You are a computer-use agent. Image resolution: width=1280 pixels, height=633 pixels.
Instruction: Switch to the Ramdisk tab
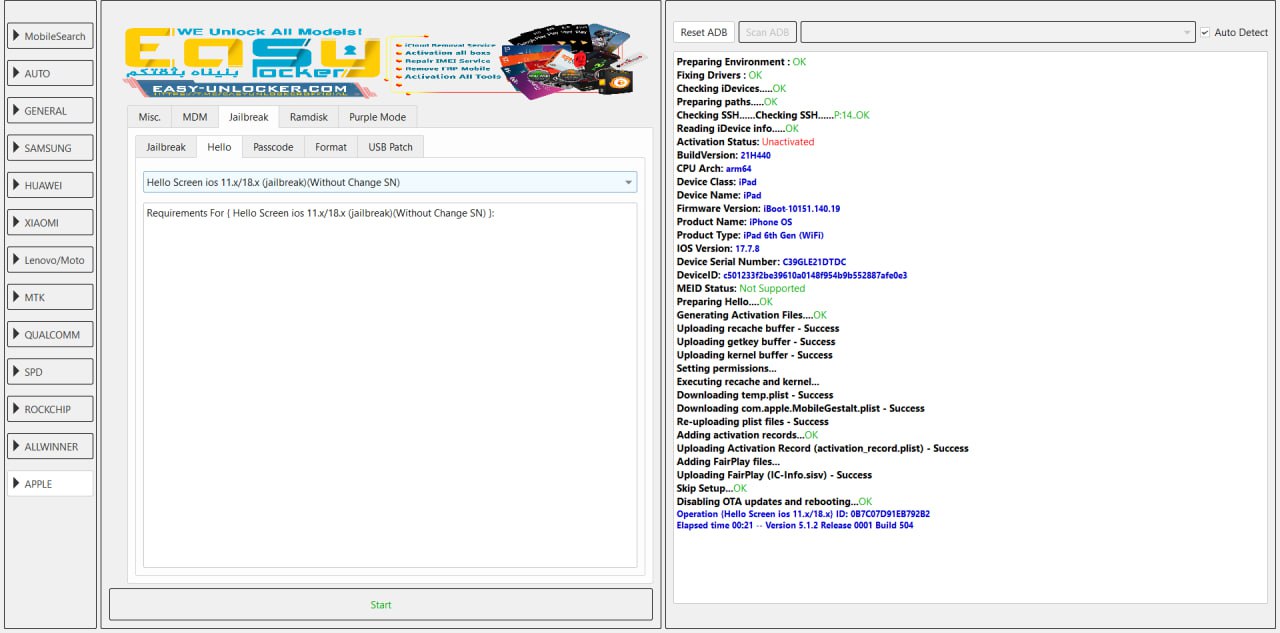point(308,117)
